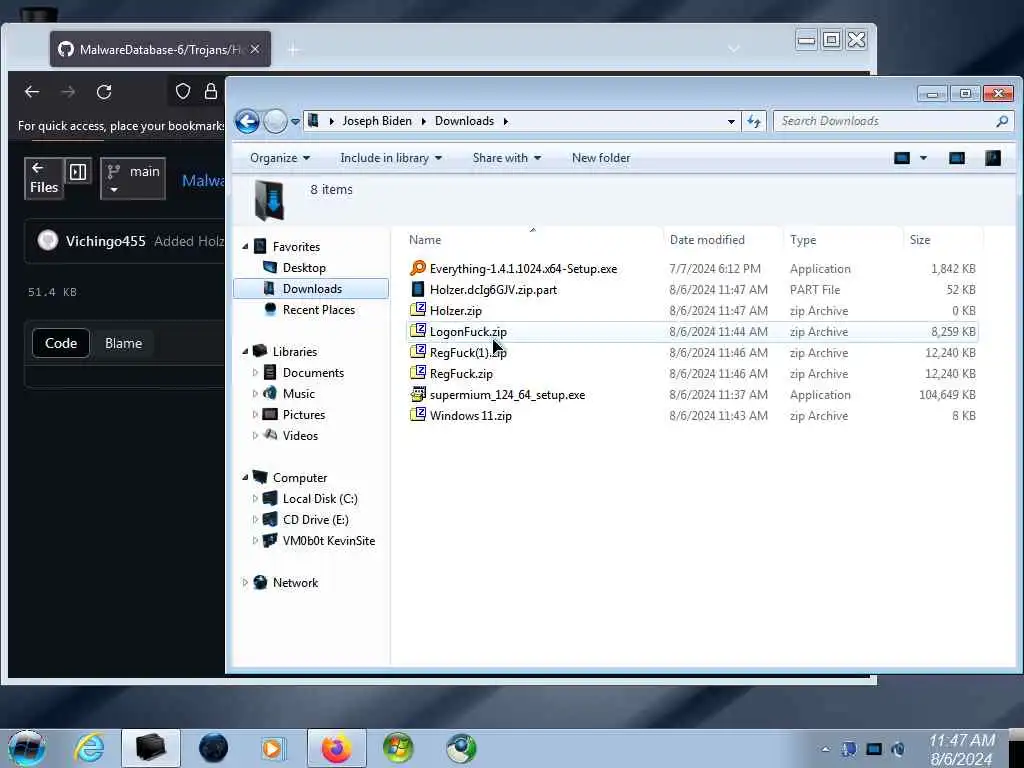Expand the Music library node
Image resolution: width=1024 pixels, height=768 pixels.
pos(255,394)
